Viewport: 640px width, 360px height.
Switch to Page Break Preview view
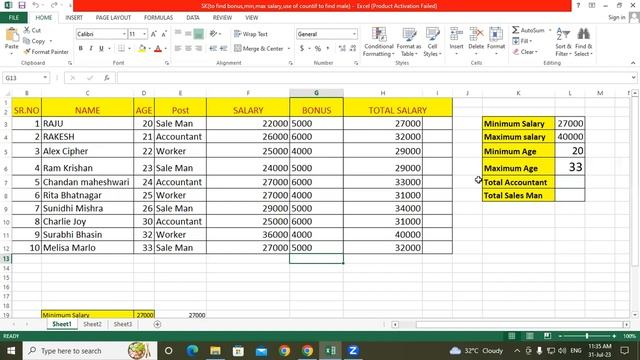[x=547, y=336]
